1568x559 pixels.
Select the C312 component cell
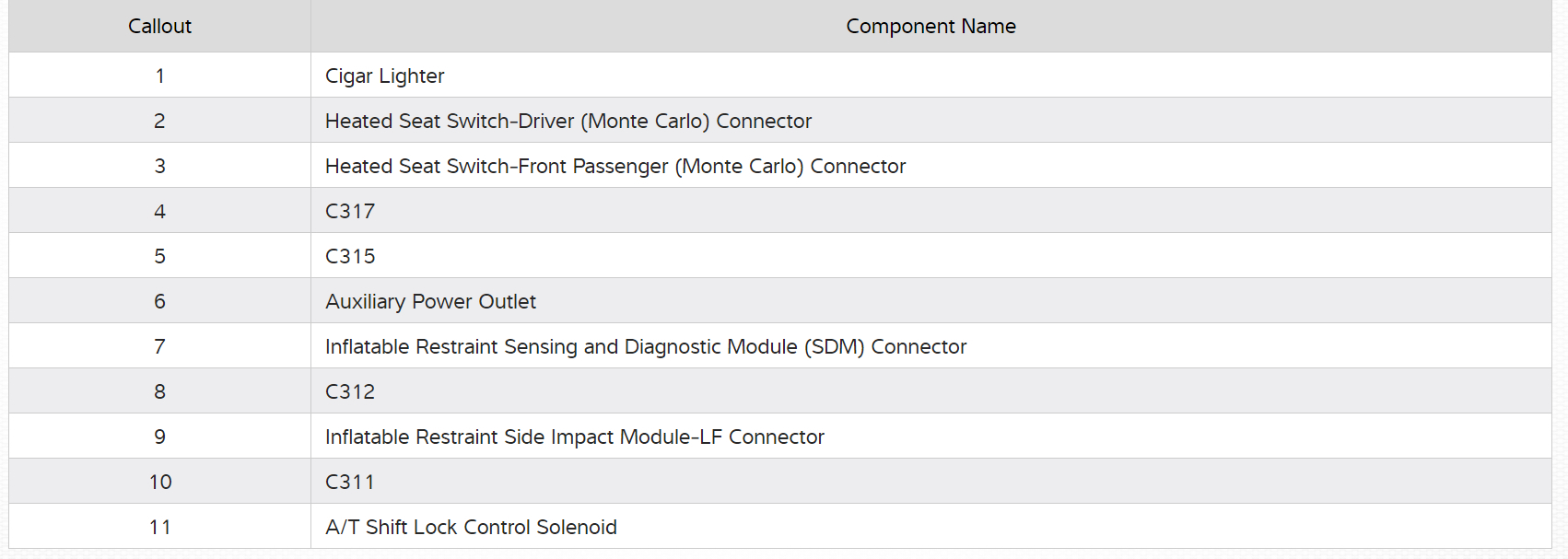pyautogui.click(x=350, y=392)
